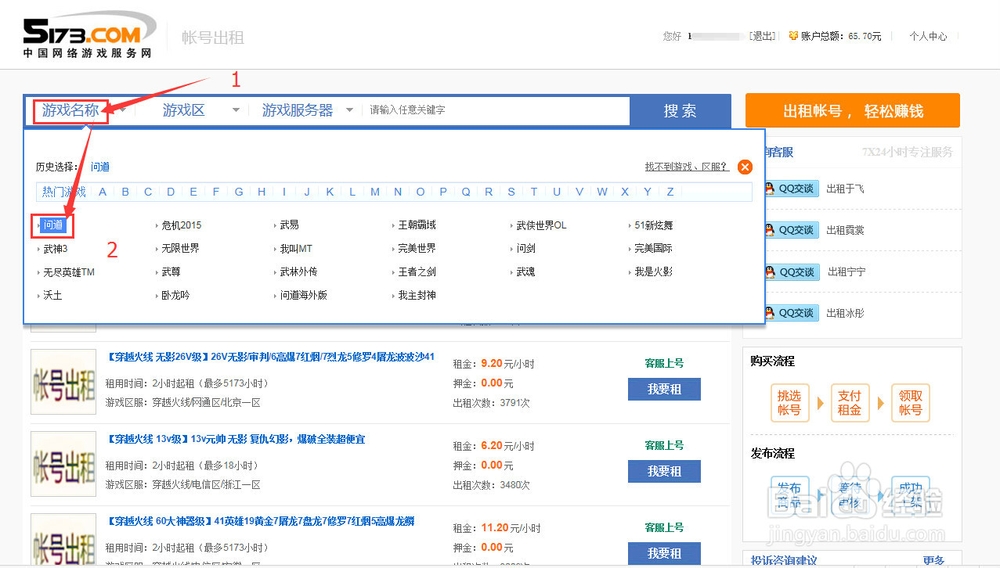Choose the game 沃土

point(52,295)
